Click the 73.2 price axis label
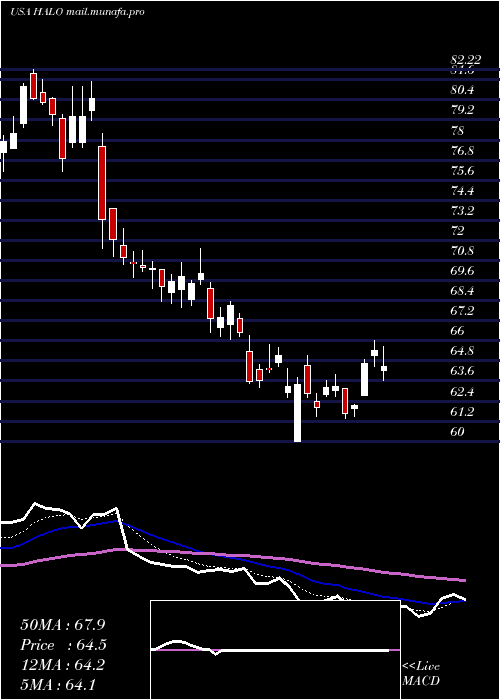The image size is (500, 700). point(462,210)
